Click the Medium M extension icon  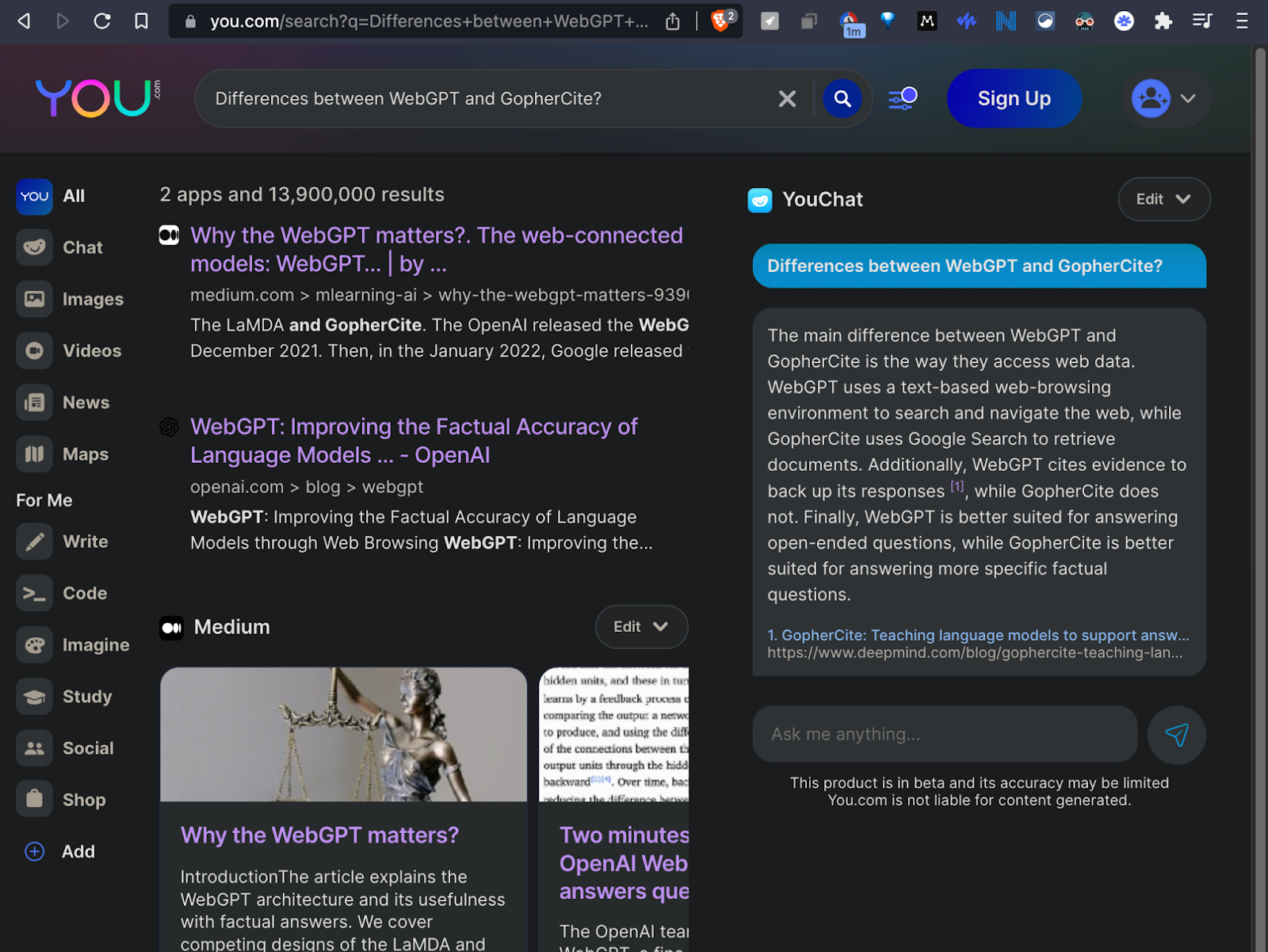(926, 21)
